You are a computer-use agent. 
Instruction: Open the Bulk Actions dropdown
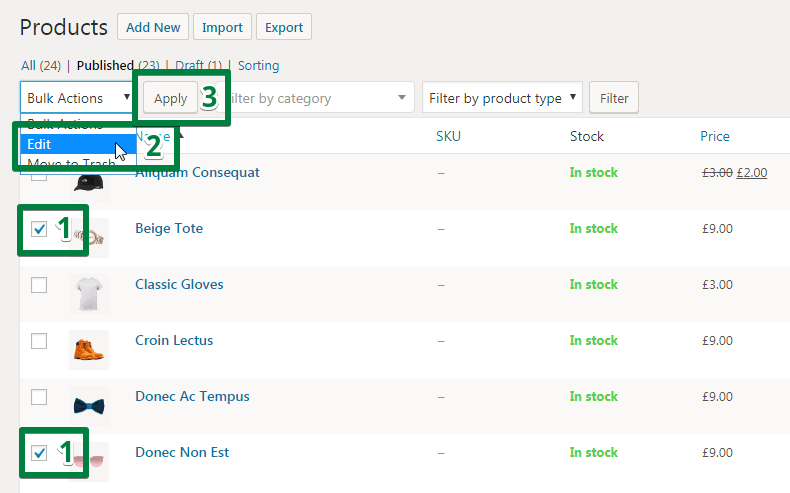(x=77, y=98)
